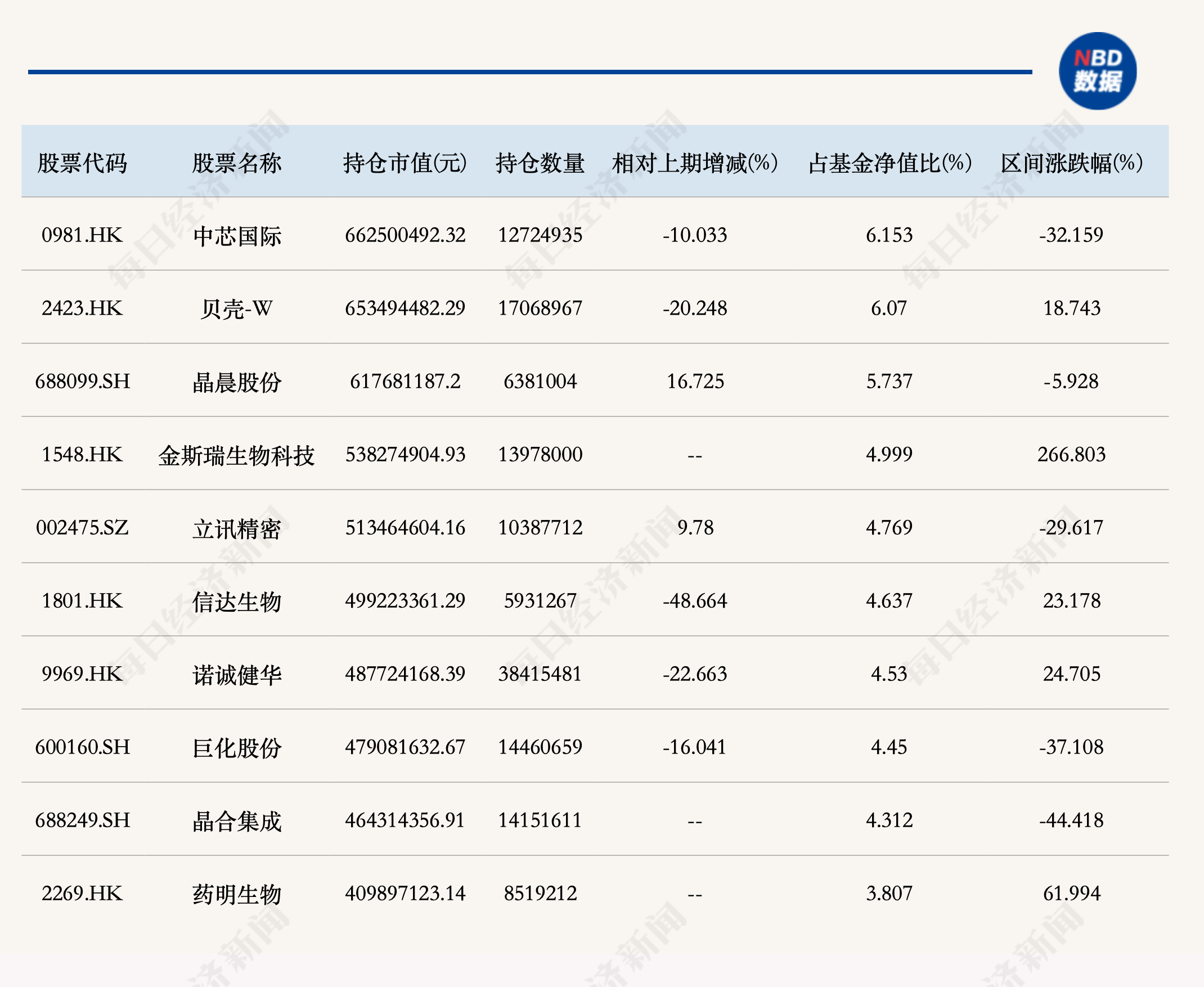Screen dimensions: 1204x987
Task: Click the range gain value 61.994
Action: [1072, 893]
